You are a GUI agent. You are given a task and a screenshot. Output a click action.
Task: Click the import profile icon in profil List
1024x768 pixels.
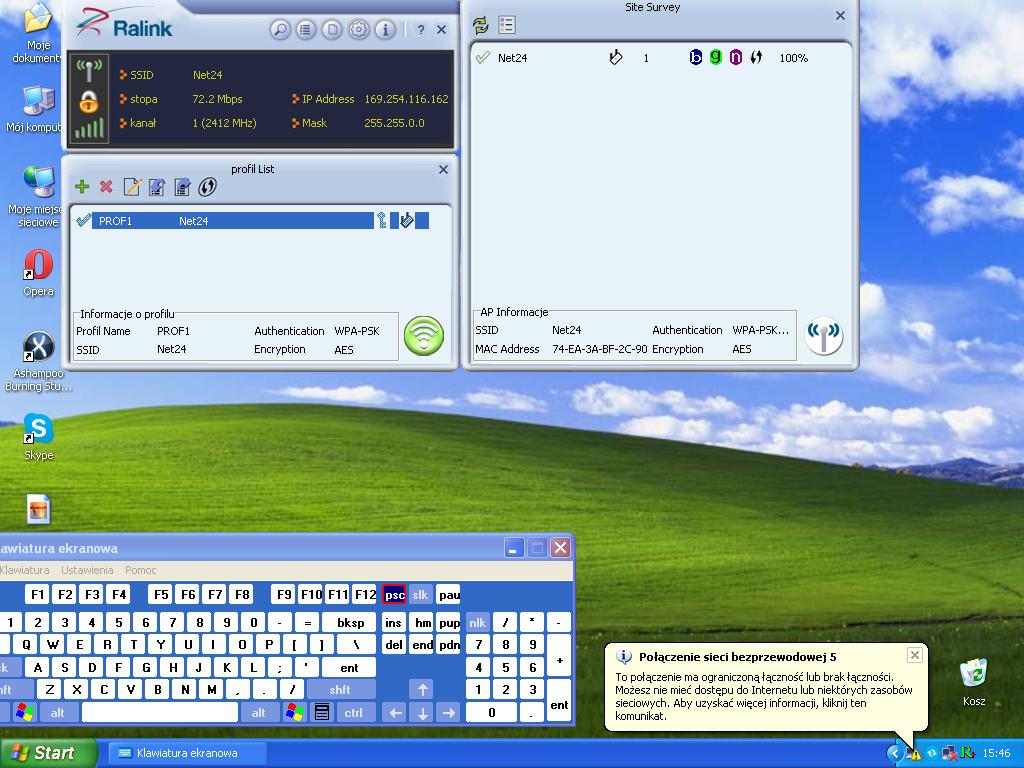point(157,187)
